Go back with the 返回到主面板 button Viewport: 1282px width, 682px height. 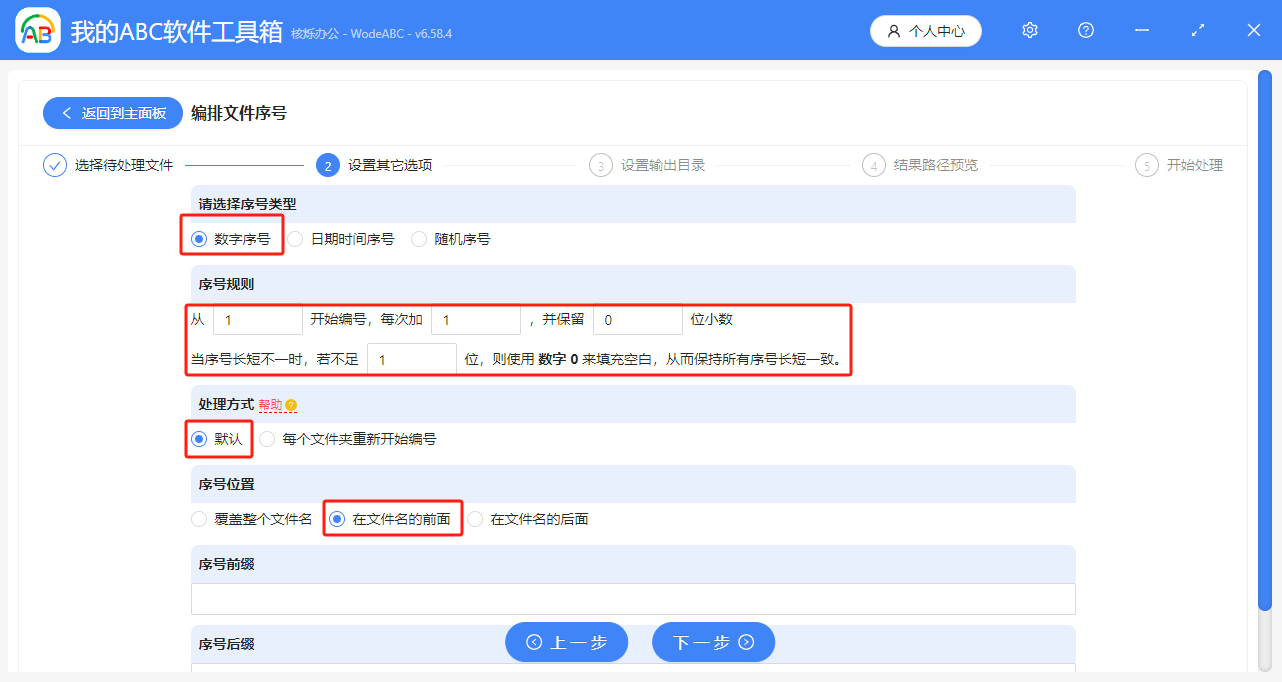[x=112, y=113]
